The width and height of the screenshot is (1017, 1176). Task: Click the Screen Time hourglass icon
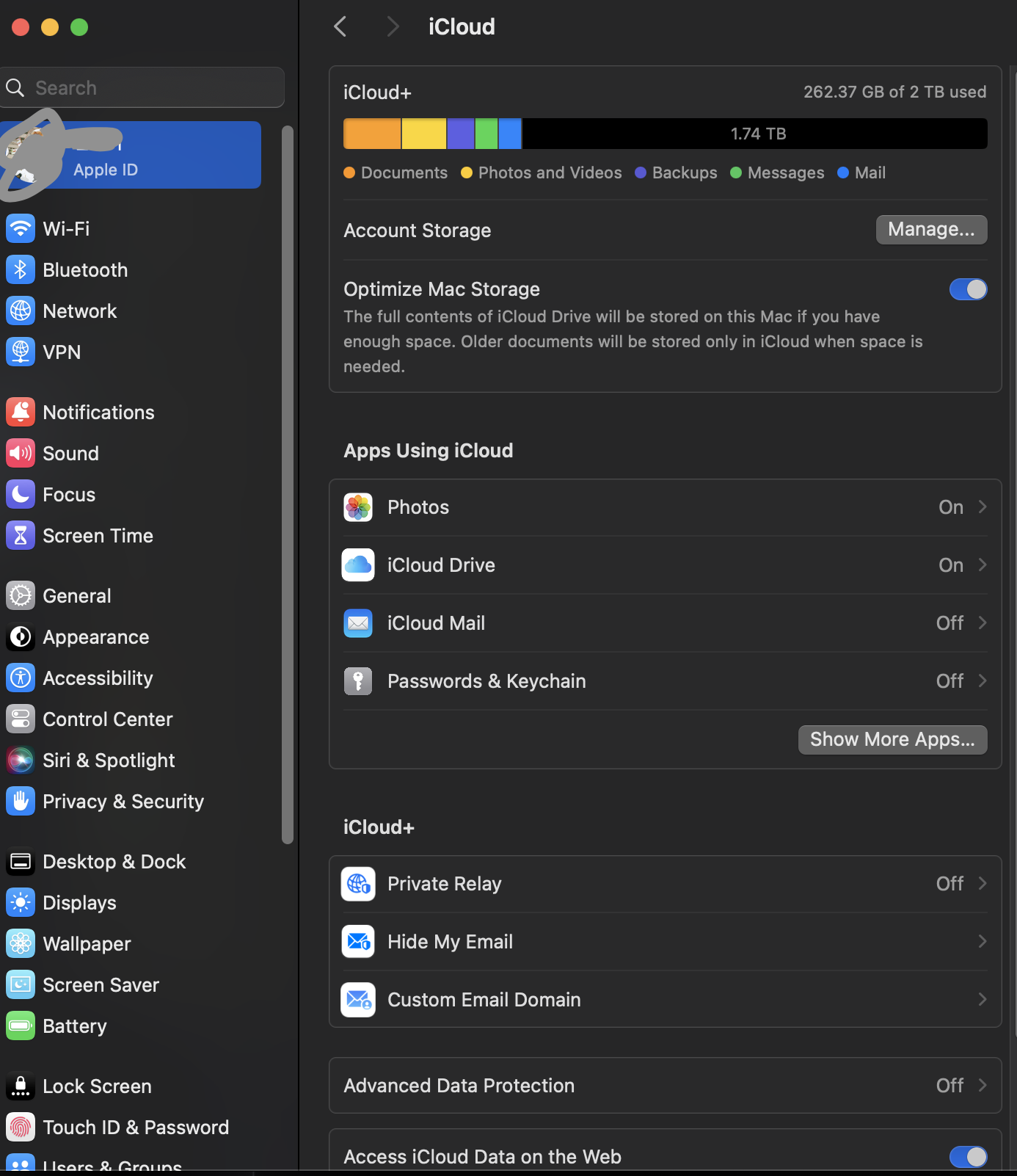pos(21,535)
